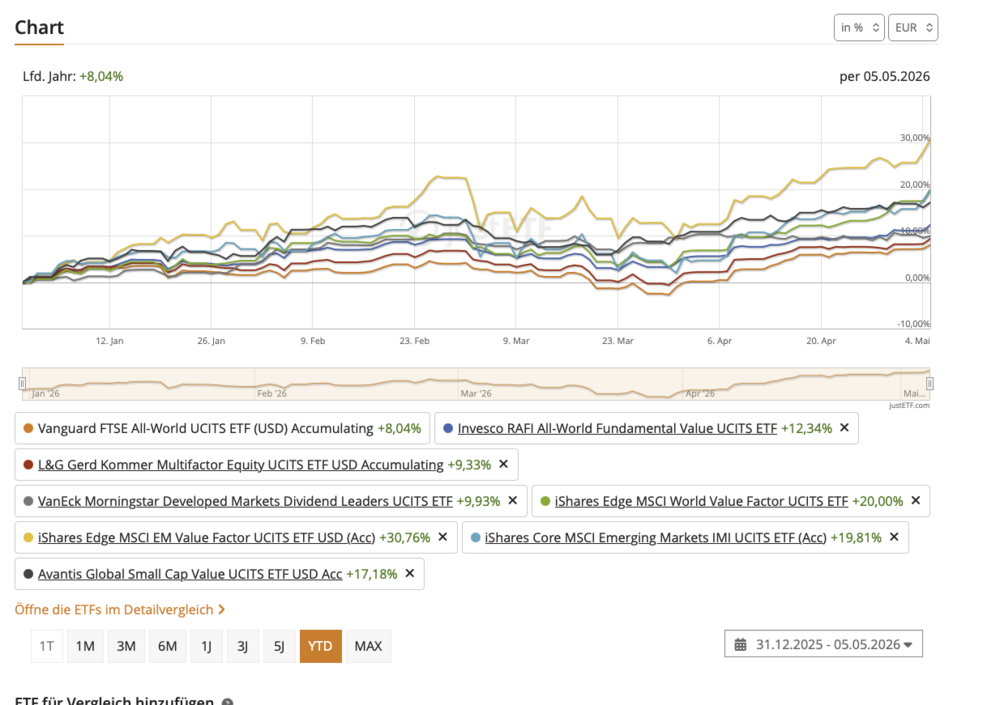
Task: Remove iShares Core MSCI Emerging Markets IMI
Action: pyautogui.click(x=894, y=537)
